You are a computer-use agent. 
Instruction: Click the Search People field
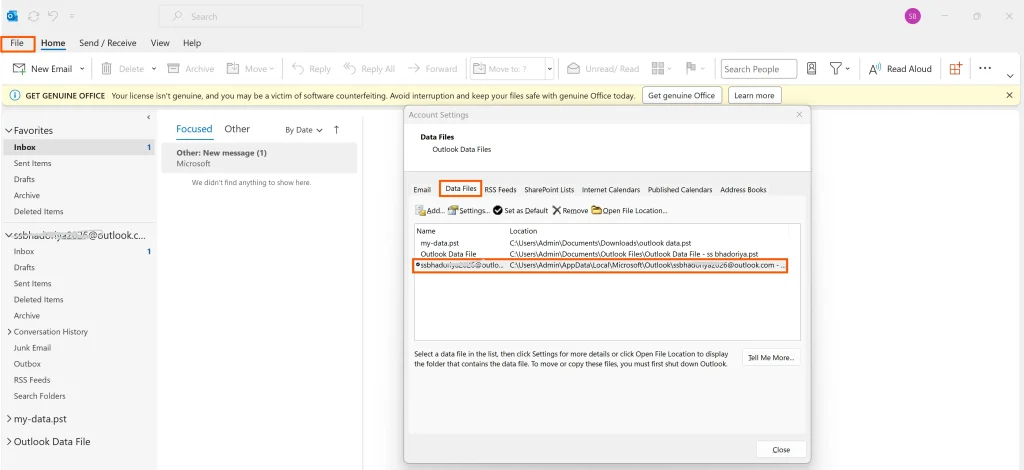click(759, 69)
